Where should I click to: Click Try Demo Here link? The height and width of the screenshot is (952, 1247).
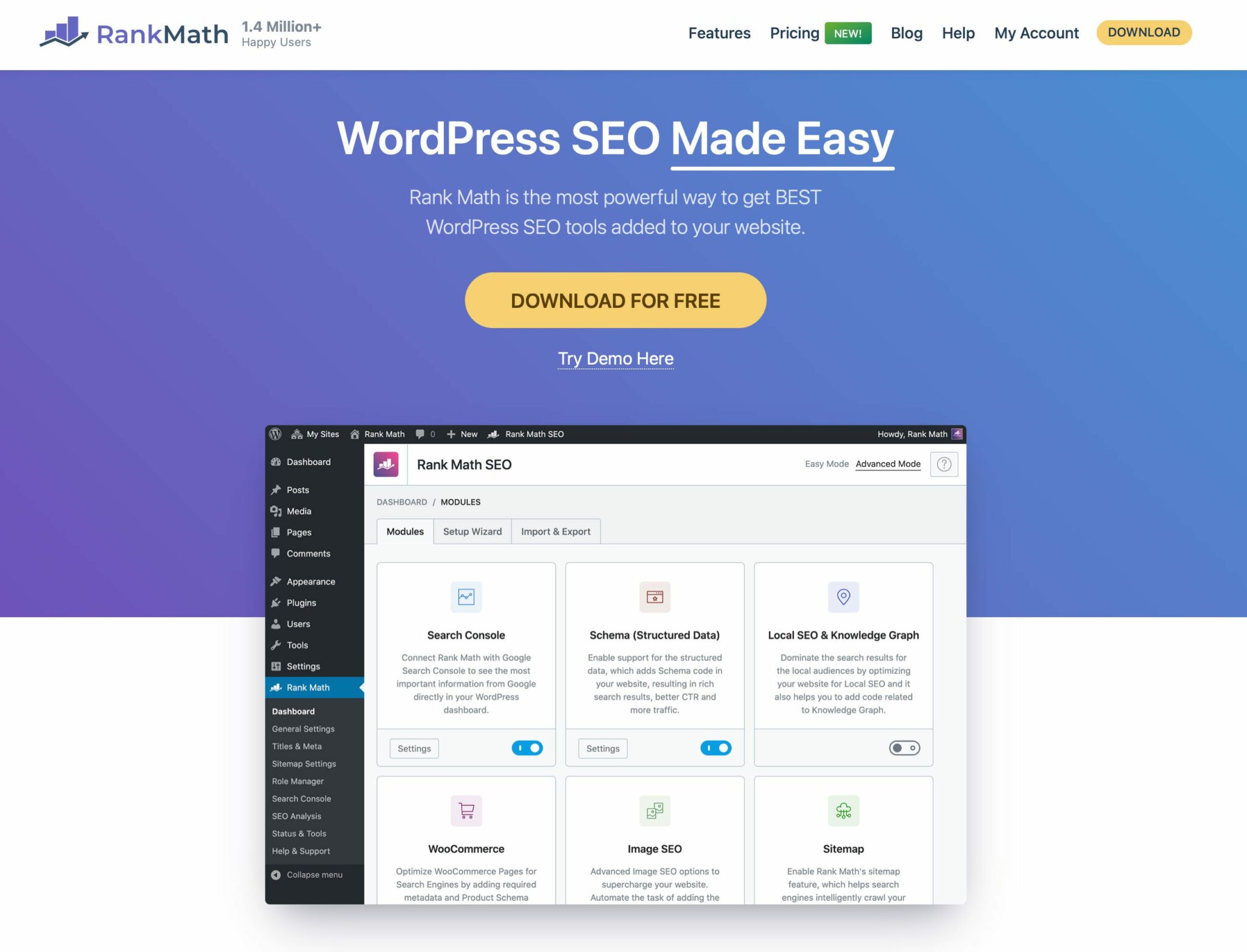615,358
